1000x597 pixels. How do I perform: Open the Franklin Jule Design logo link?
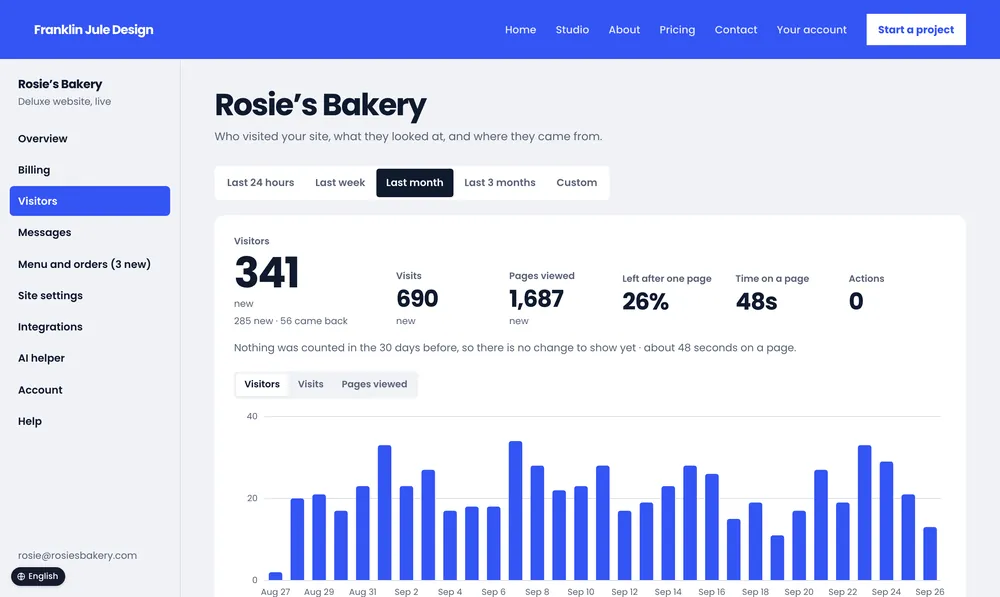point(94,30)
